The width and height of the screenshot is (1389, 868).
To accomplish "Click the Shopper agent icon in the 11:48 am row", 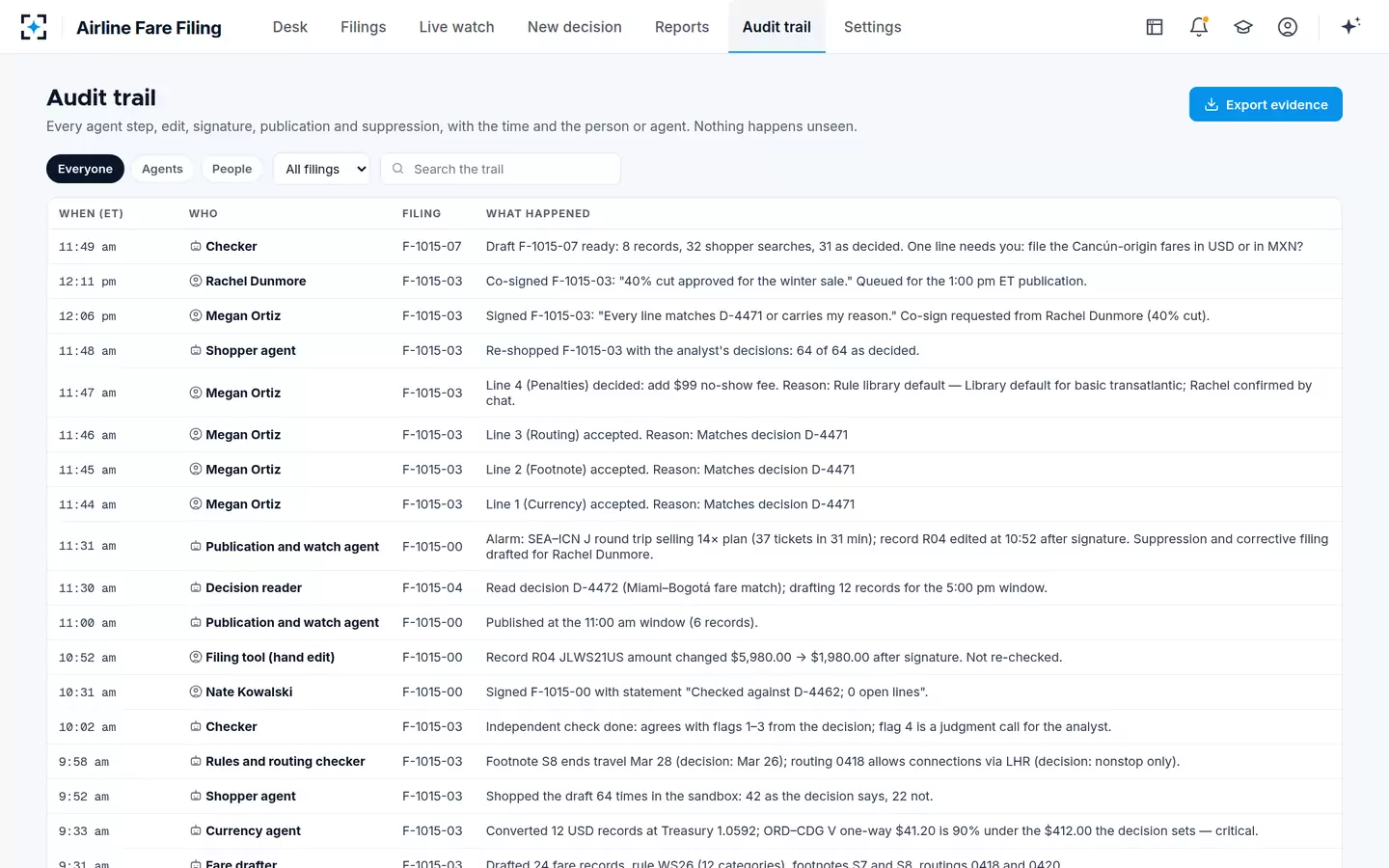I will click(x=196, y=350).
